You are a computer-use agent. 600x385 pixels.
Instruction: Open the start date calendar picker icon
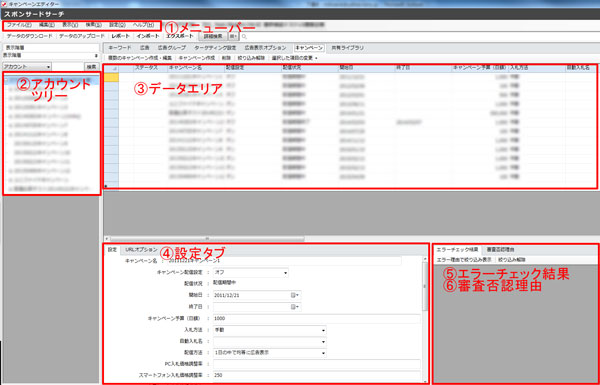[x=295, y=295]
